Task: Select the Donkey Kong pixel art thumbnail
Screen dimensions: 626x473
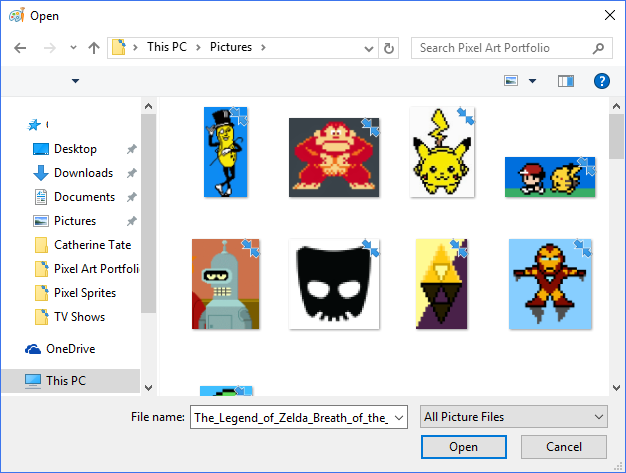Action: (334, 157)
